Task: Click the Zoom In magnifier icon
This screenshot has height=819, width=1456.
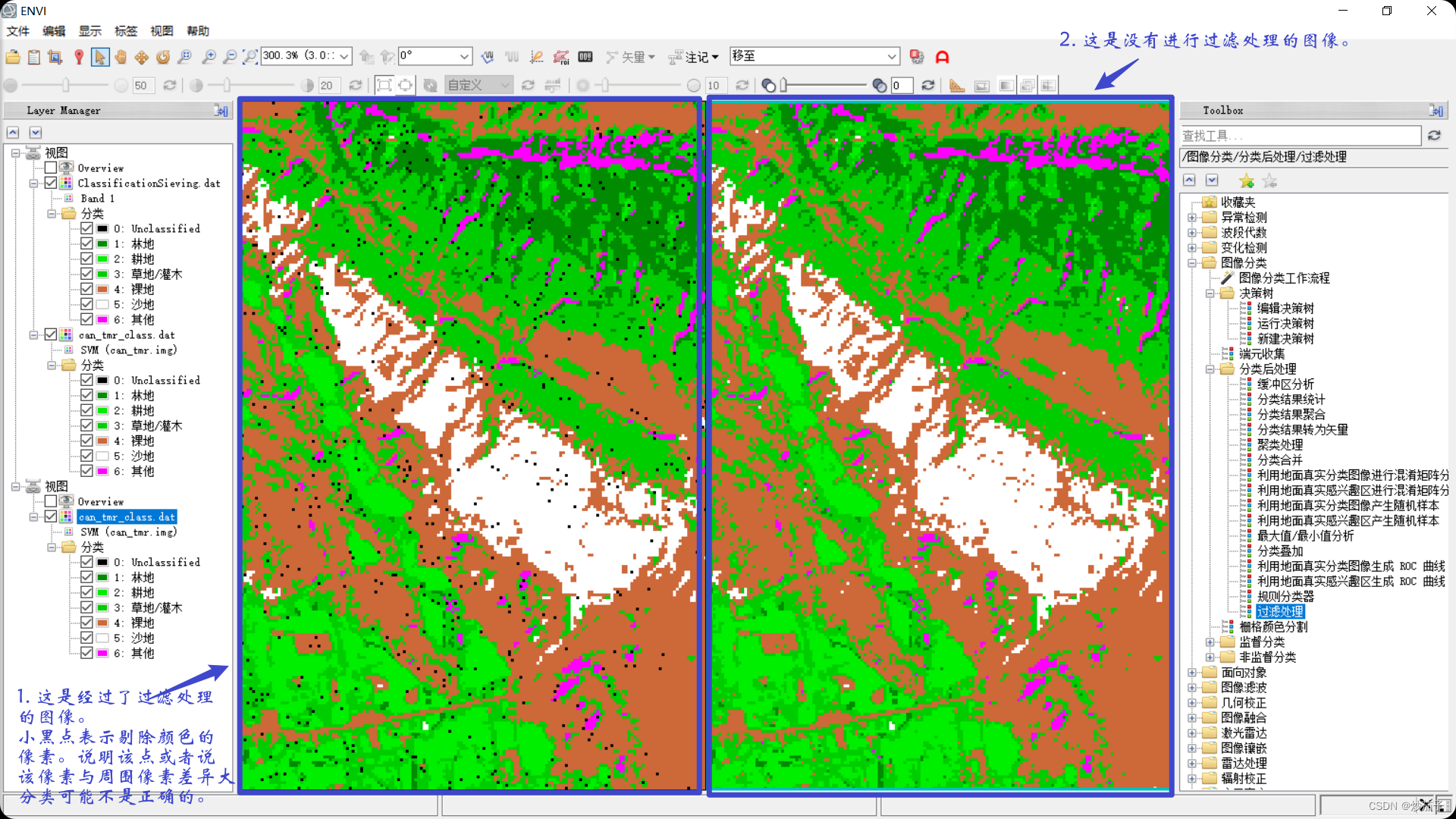Action: pos(209,57)
